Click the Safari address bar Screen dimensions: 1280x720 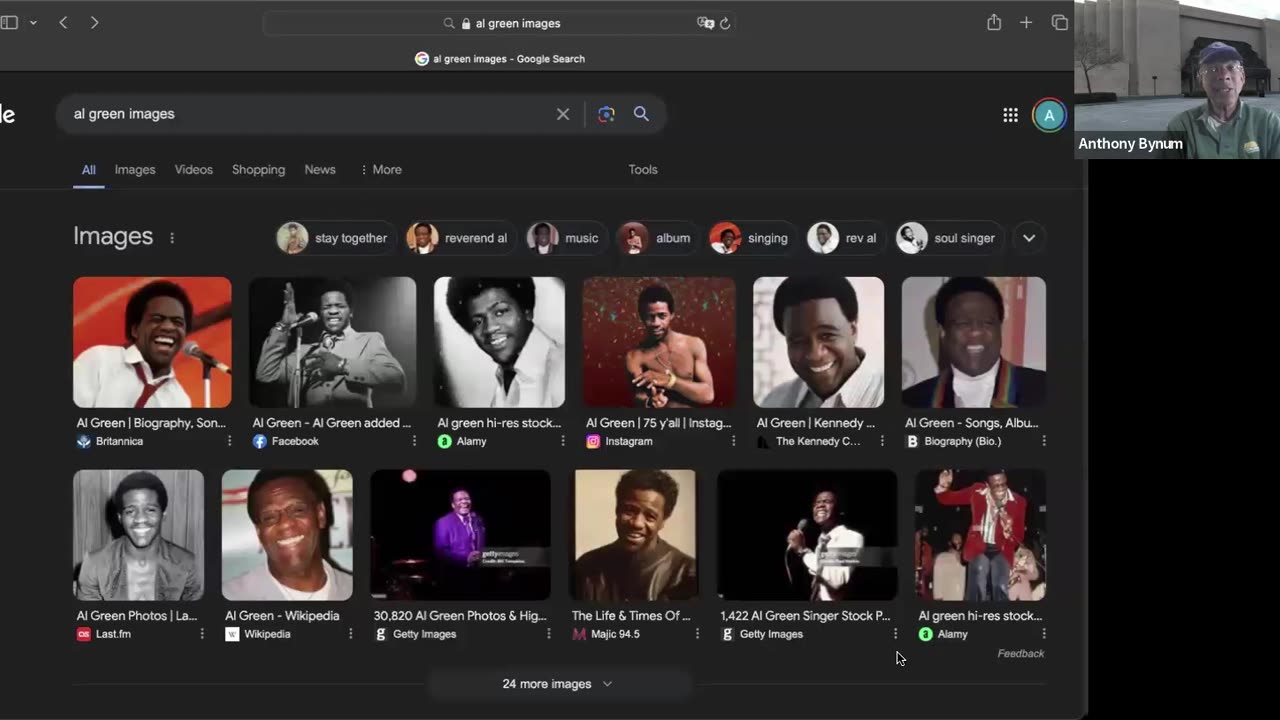tap(500, 23)
